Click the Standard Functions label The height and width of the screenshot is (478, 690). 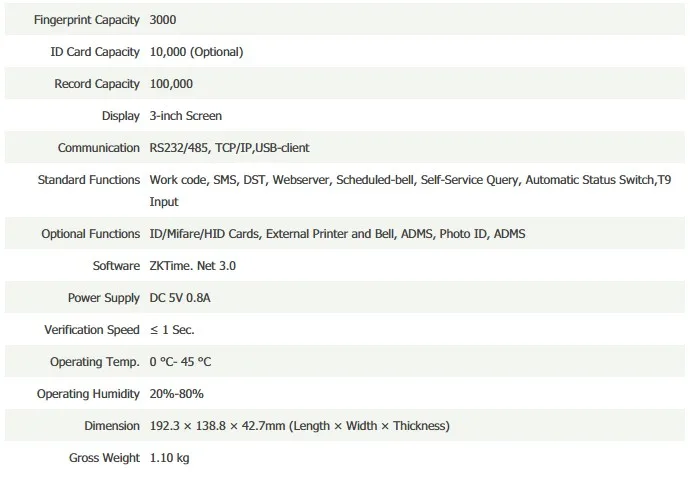pos(89,180)
